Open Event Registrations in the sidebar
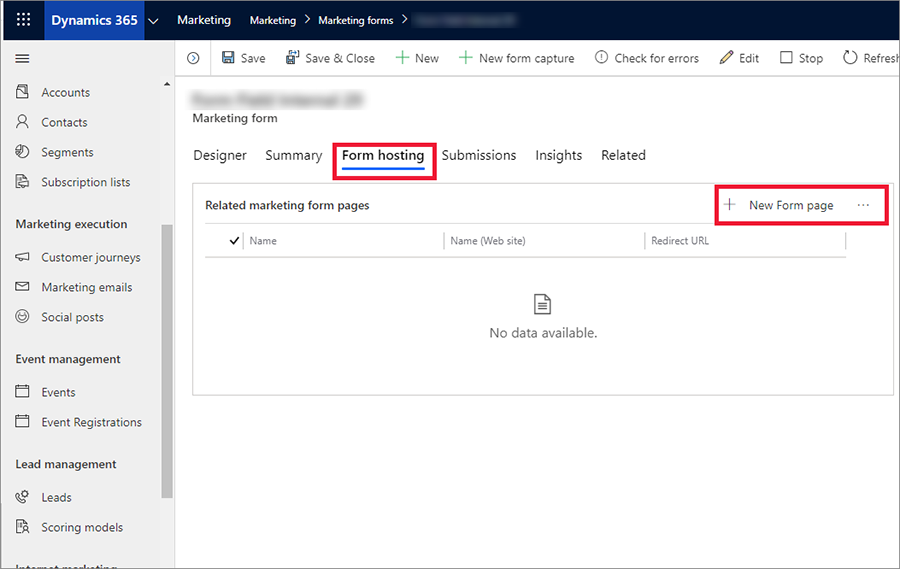The width and height of the screenshot is (900, 569). coord(91,422)
